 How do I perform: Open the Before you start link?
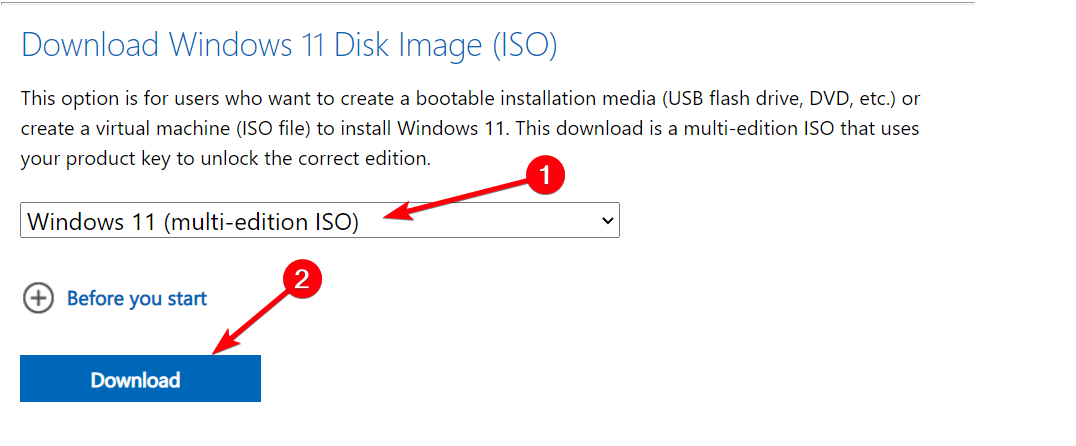137,298
